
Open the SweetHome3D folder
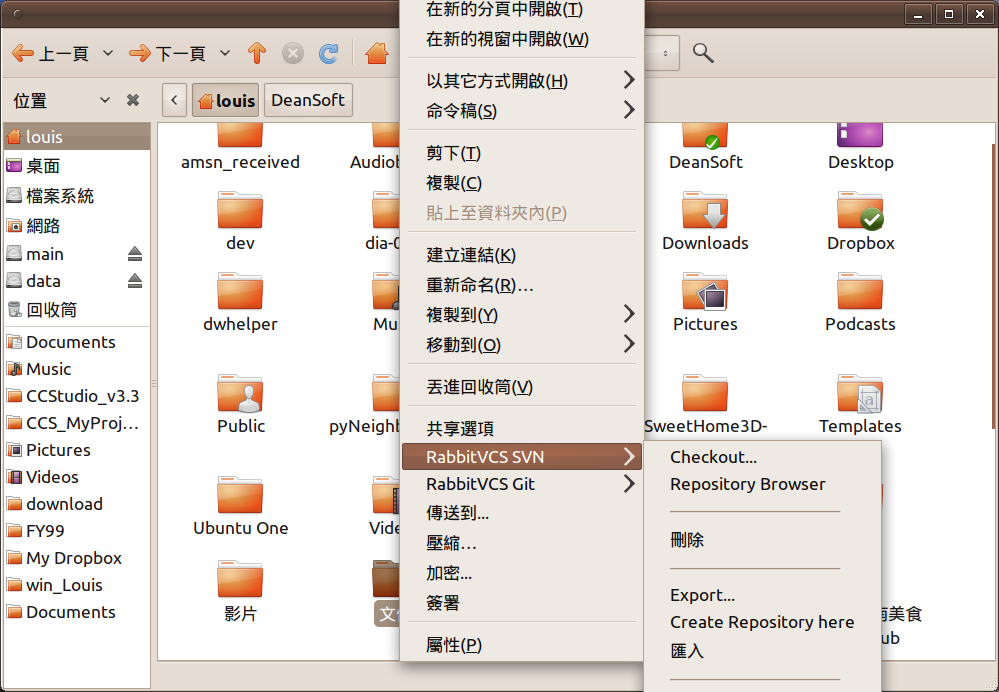[705, 404]
